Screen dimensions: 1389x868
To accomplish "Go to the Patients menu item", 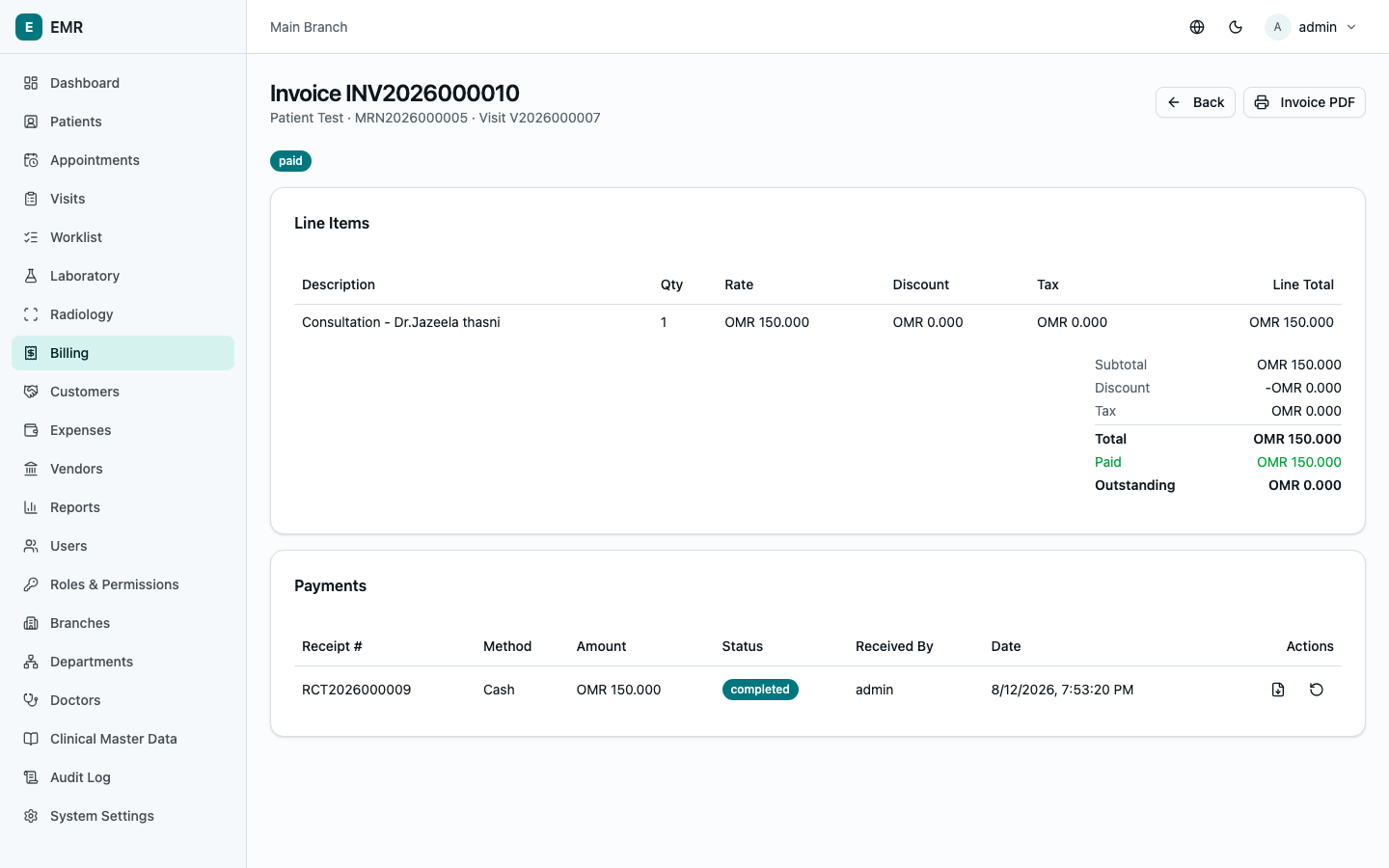I will (x=123, y=122).
